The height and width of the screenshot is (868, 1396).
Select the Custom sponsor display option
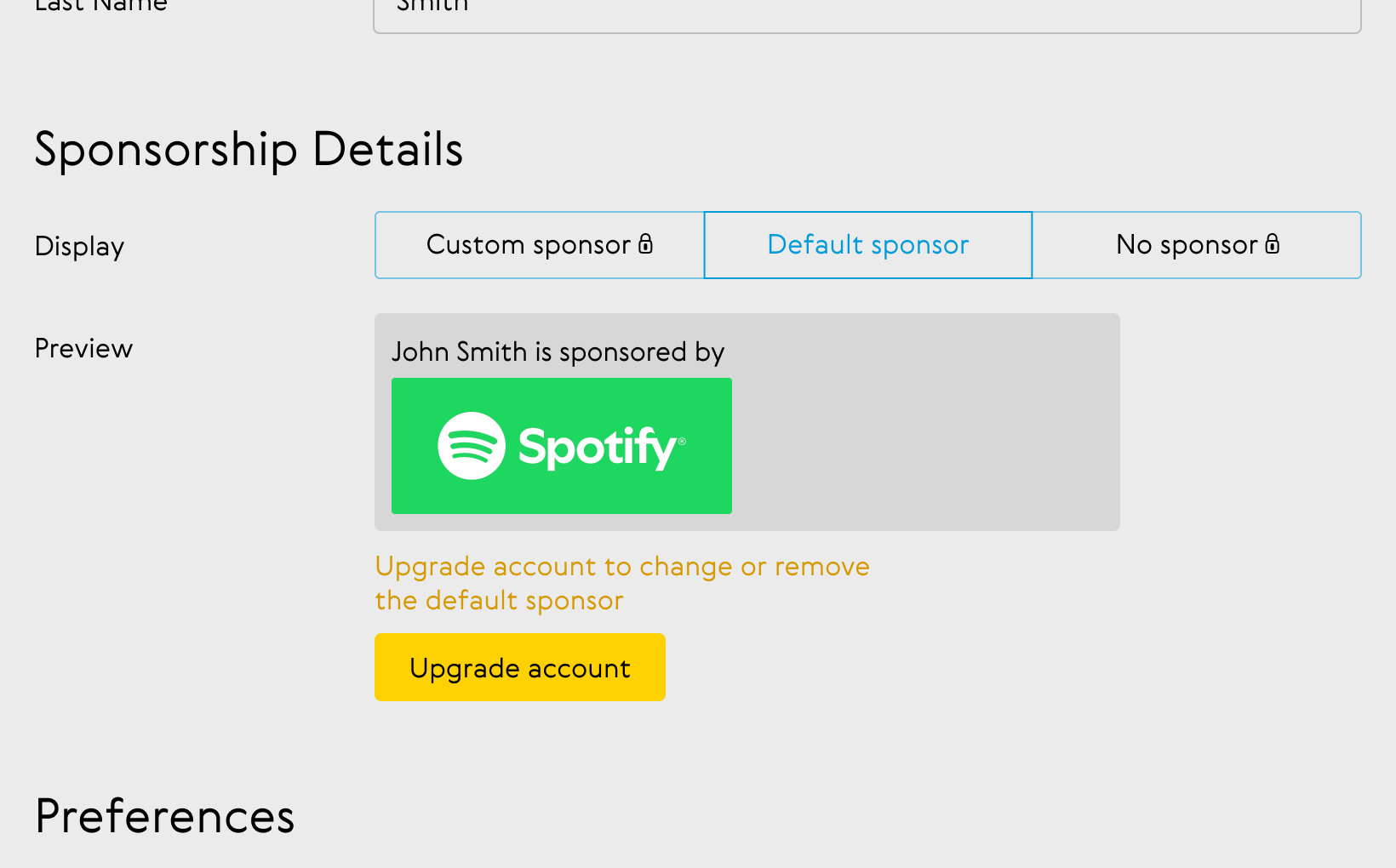(x=540, y=245)
